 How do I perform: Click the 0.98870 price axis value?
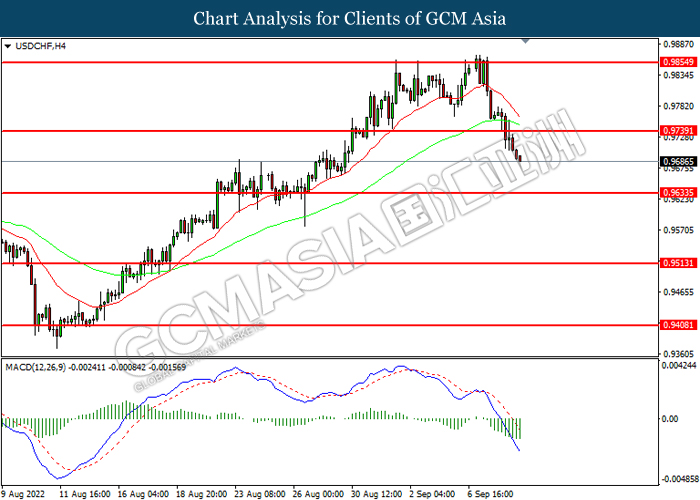coord(679,44)
